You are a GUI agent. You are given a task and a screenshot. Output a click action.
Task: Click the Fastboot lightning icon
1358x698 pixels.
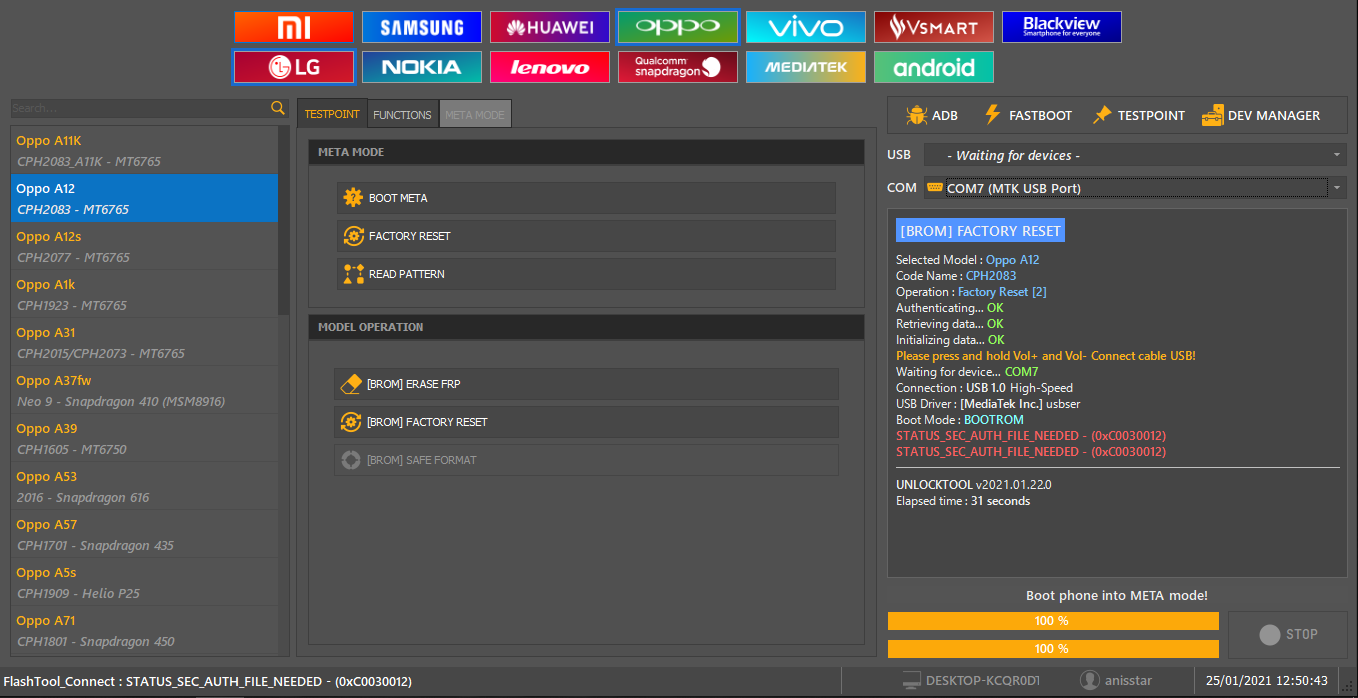(x=993, y=115)
